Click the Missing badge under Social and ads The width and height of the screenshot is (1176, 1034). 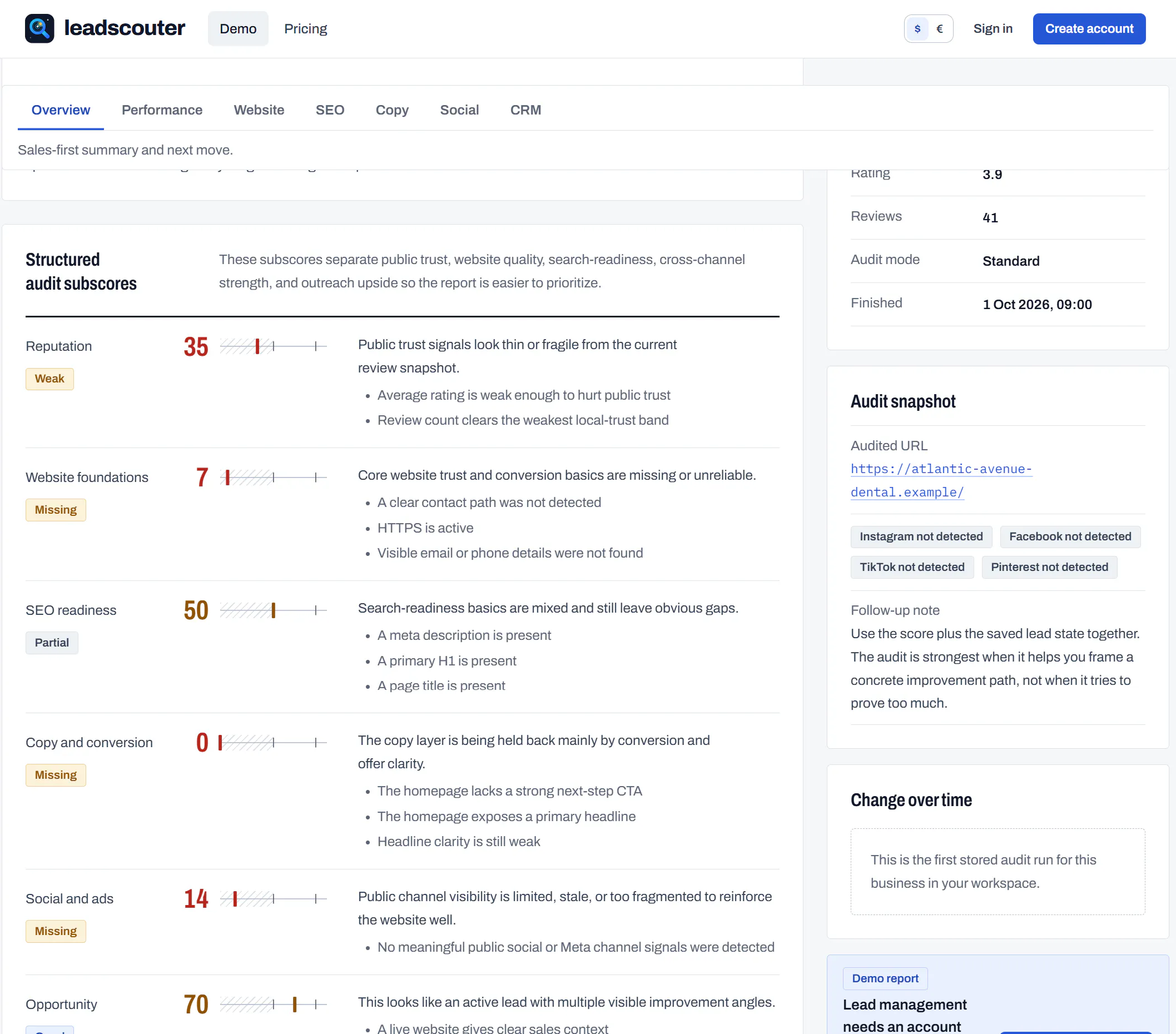56,931
